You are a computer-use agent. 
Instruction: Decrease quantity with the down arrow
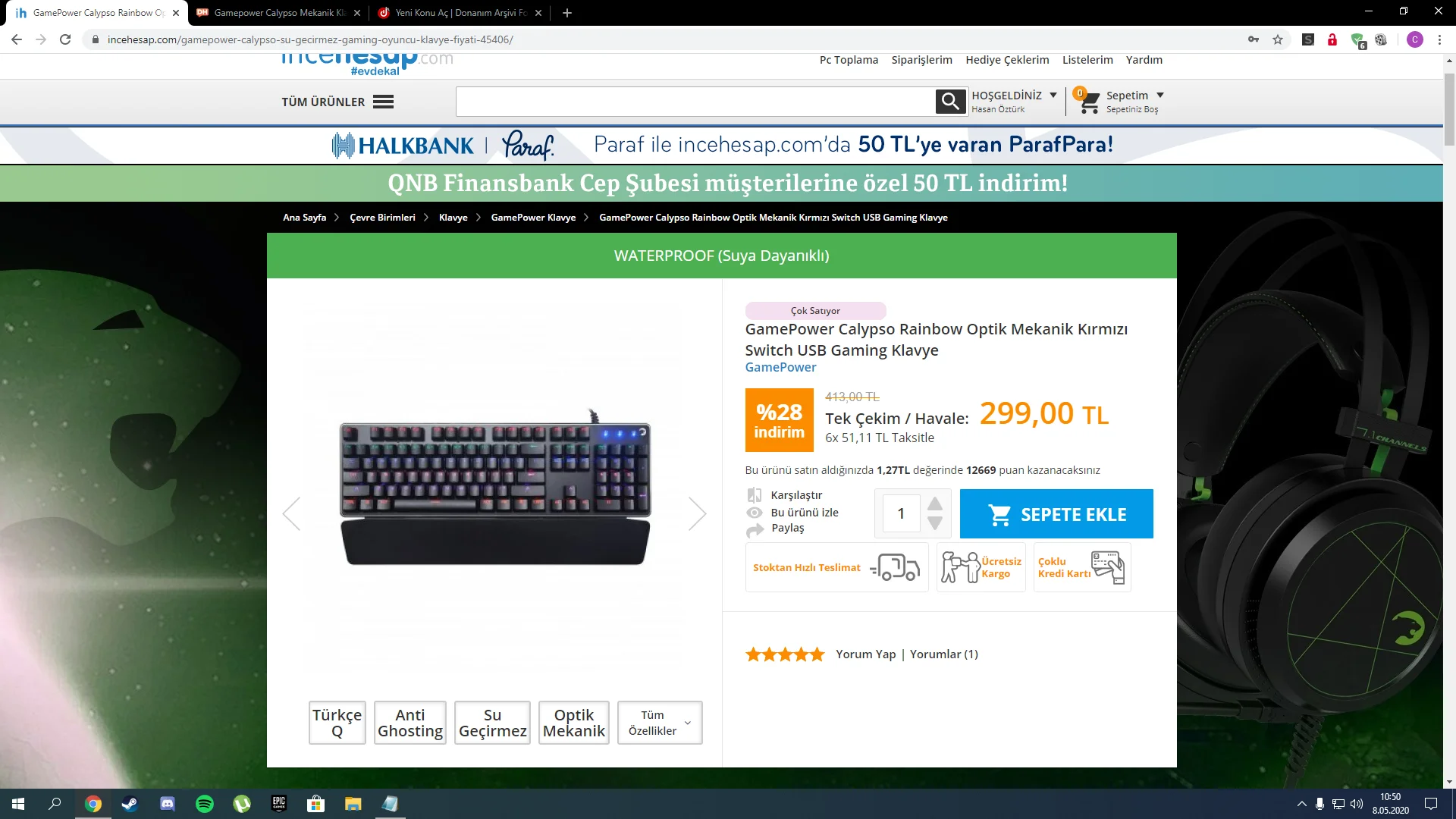[x=935, y=523]
